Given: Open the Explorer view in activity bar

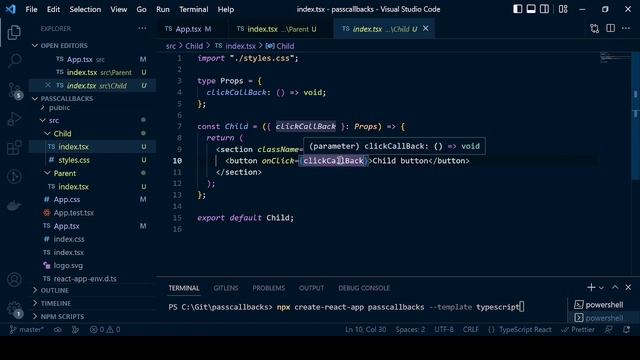Looking at the screenshot, I should 14,33.
